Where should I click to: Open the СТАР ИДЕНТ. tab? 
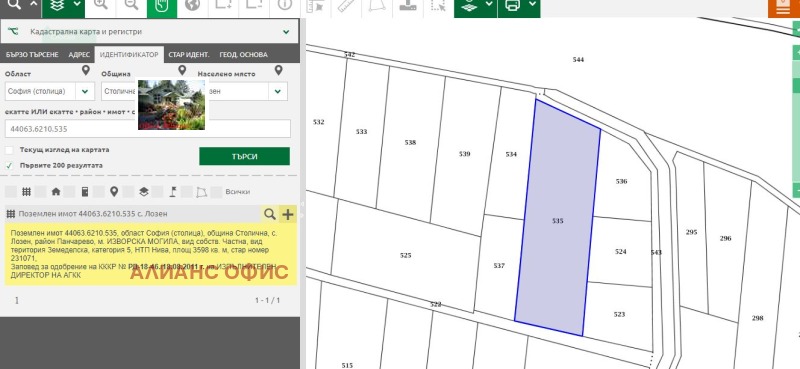(189, 55)
